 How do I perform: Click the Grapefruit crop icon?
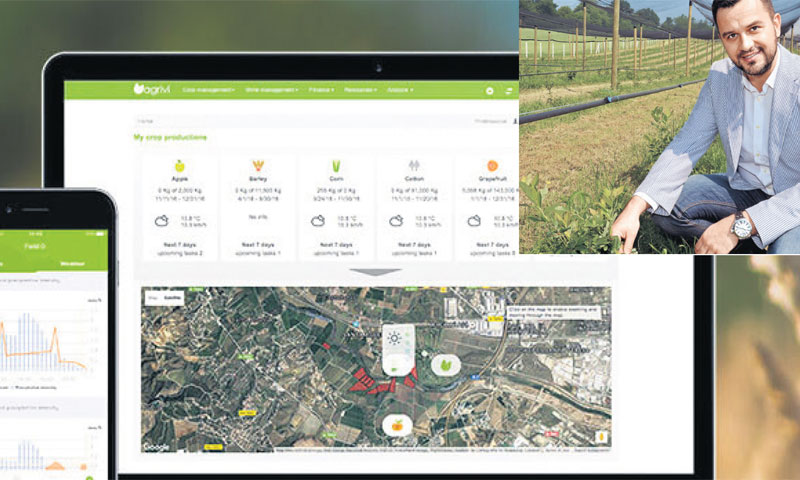pyautogui.click(x=492, y=165)
